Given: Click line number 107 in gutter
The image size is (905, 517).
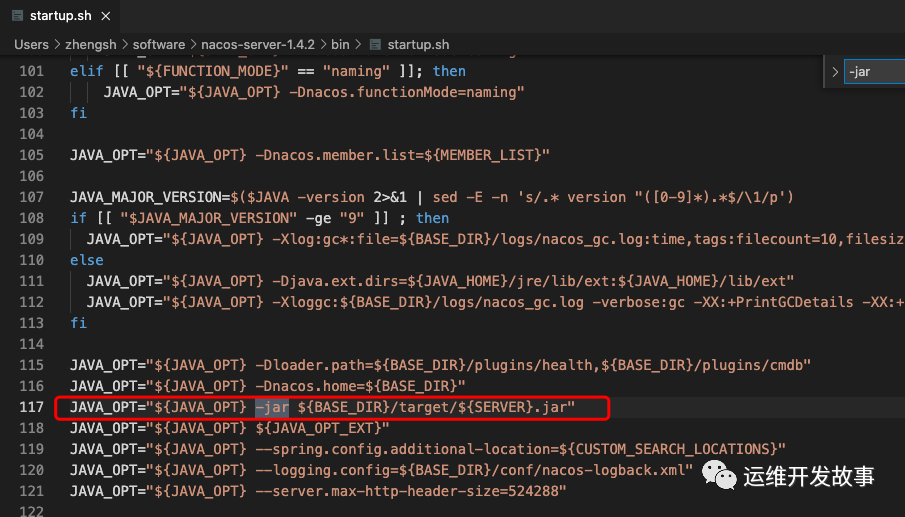Looking at the screenshot, I should pos(32,197).
